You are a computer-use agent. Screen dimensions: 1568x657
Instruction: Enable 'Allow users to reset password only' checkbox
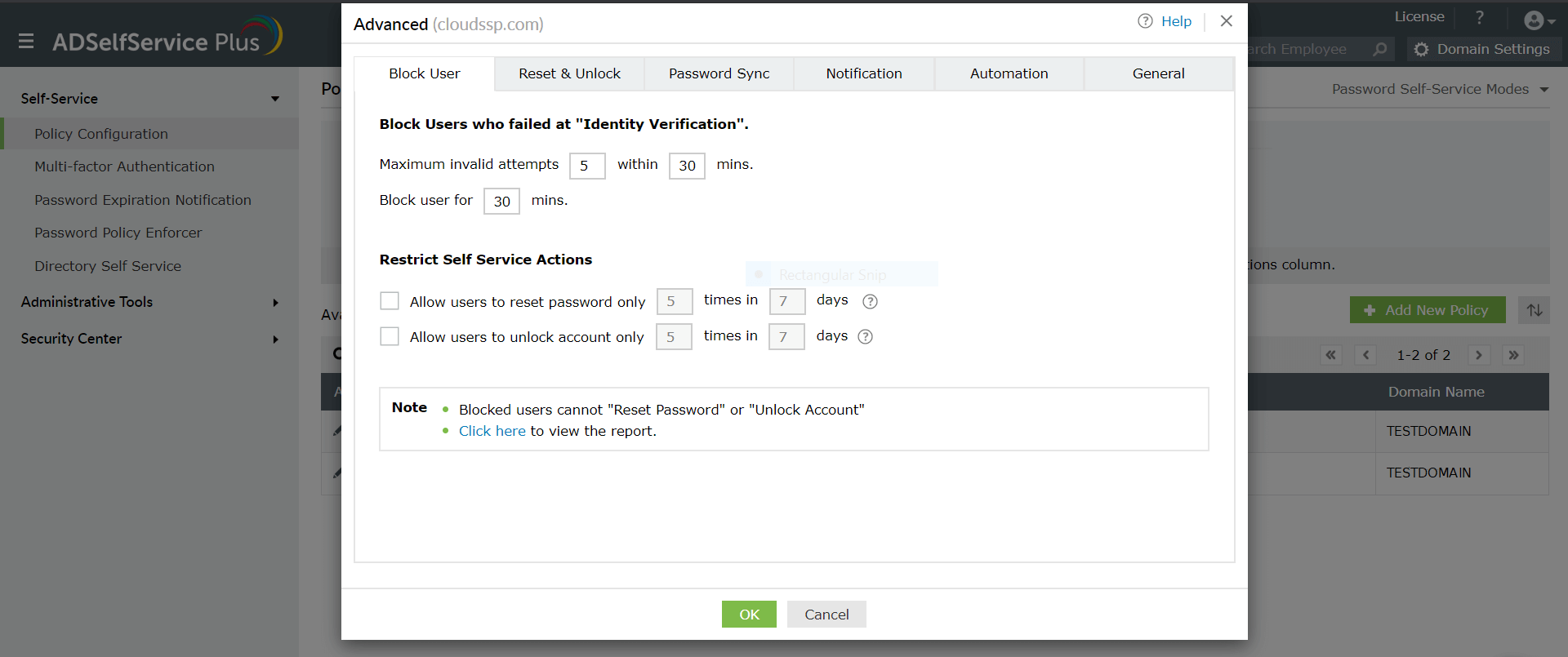390,301
